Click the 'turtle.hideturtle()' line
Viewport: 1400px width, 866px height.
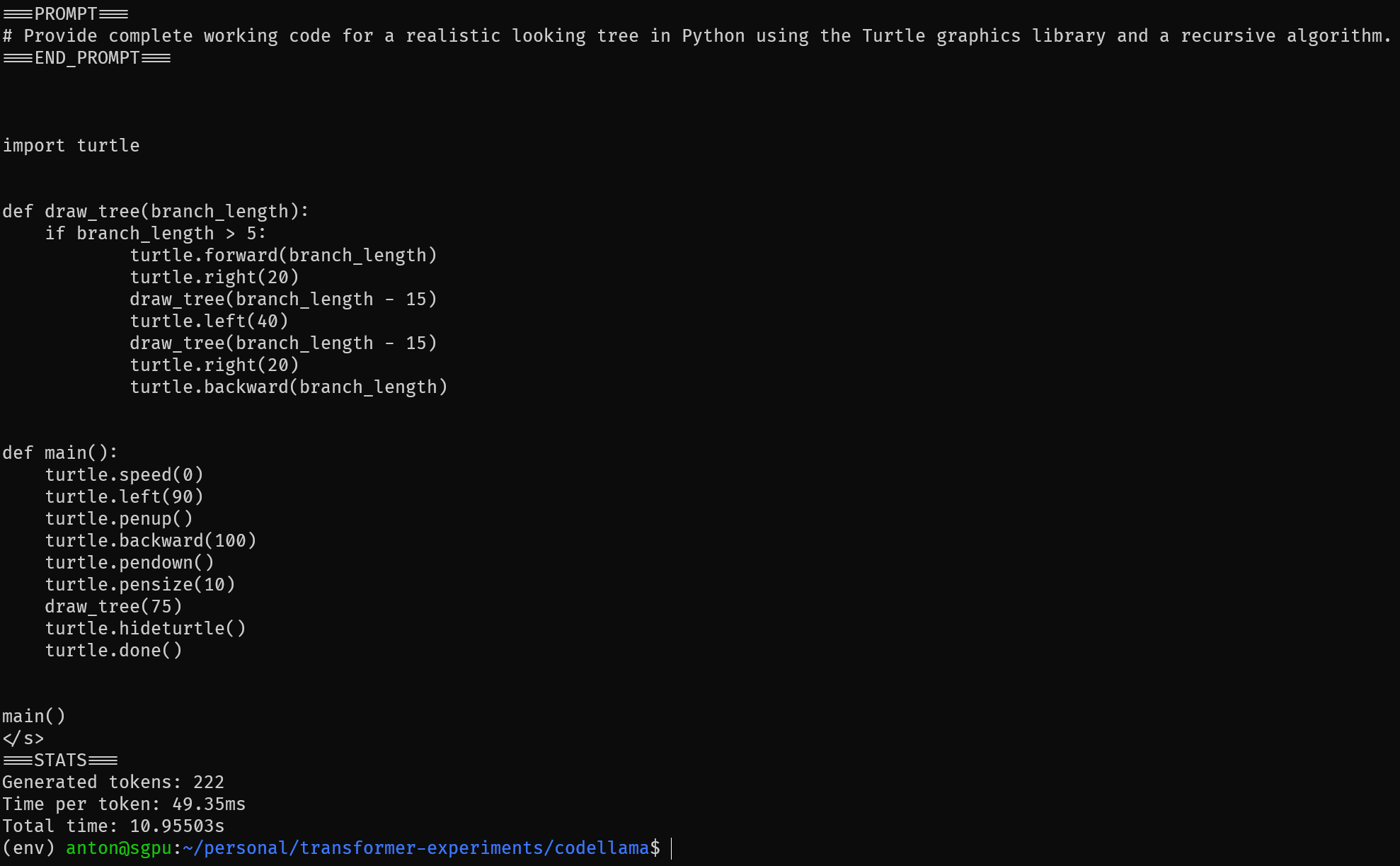(x=145, y=628)
